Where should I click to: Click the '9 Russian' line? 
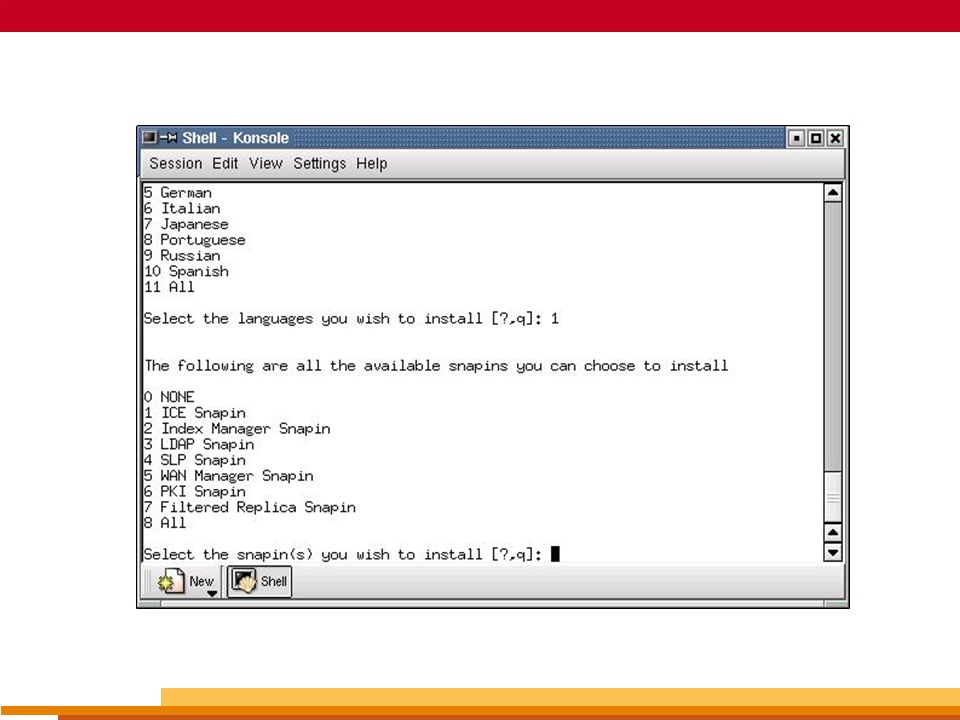[182, 256]
